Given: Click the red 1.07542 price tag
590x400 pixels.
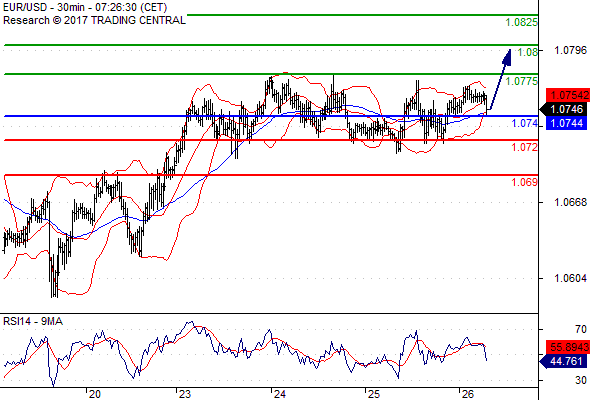Looking at the screenshot, I should click(567, 95).
